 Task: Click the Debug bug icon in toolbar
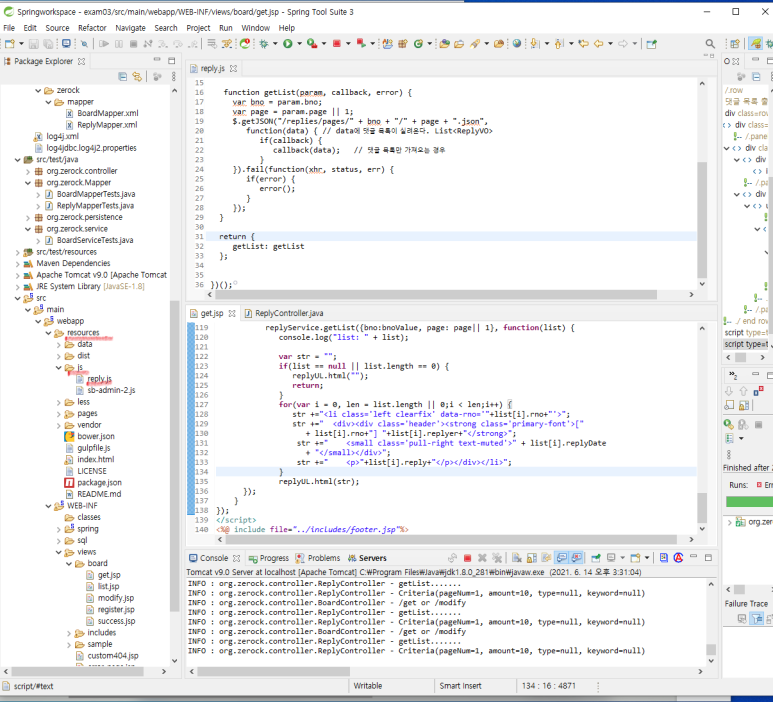click(264, 44)
